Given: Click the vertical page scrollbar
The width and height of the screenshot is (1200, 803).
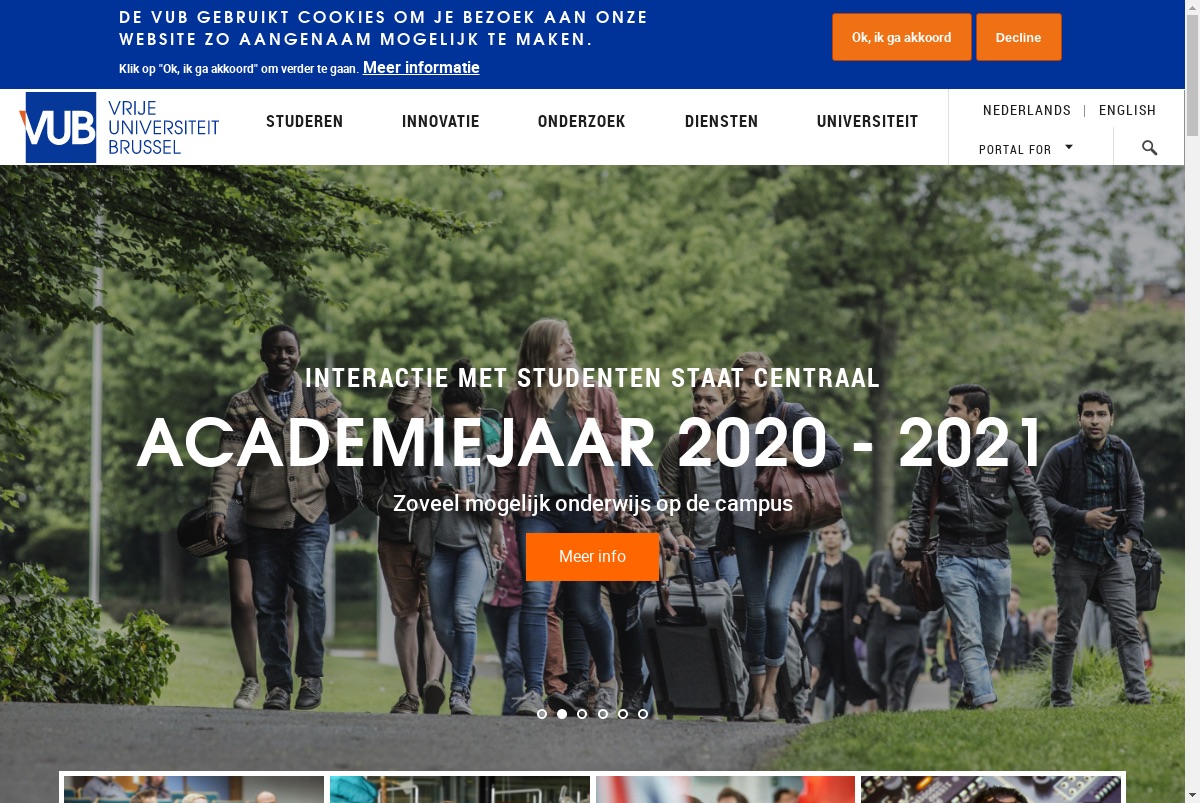Looking at the screenshot, I should coord(1192,400).
